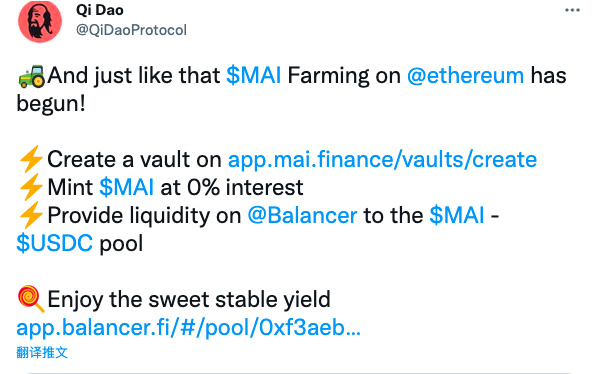Click the text 'at 0% interest'
594x374 pixels.
click(232, 187)
